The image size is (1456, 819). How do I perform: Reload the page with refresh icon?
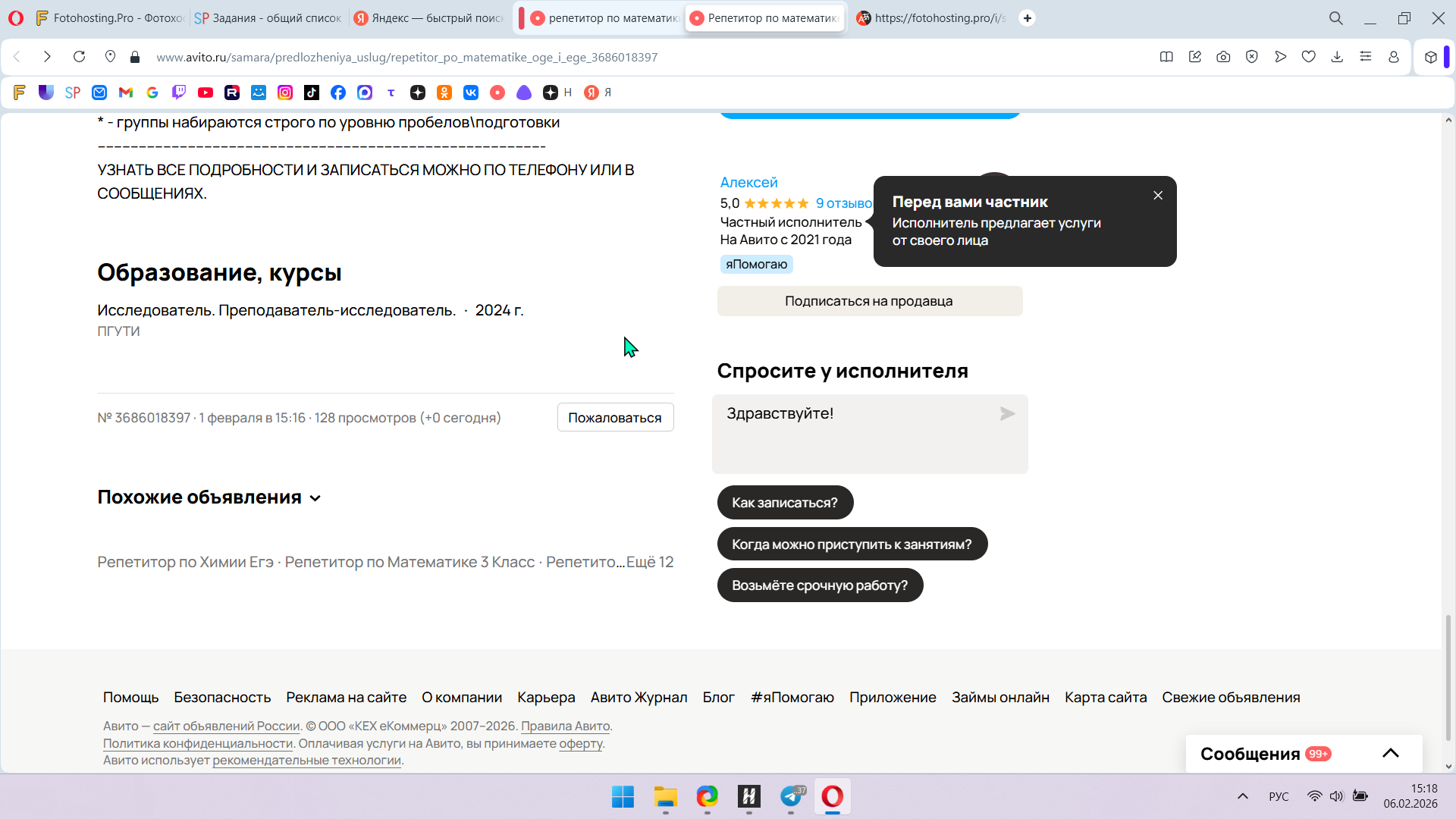click(79, 57)
